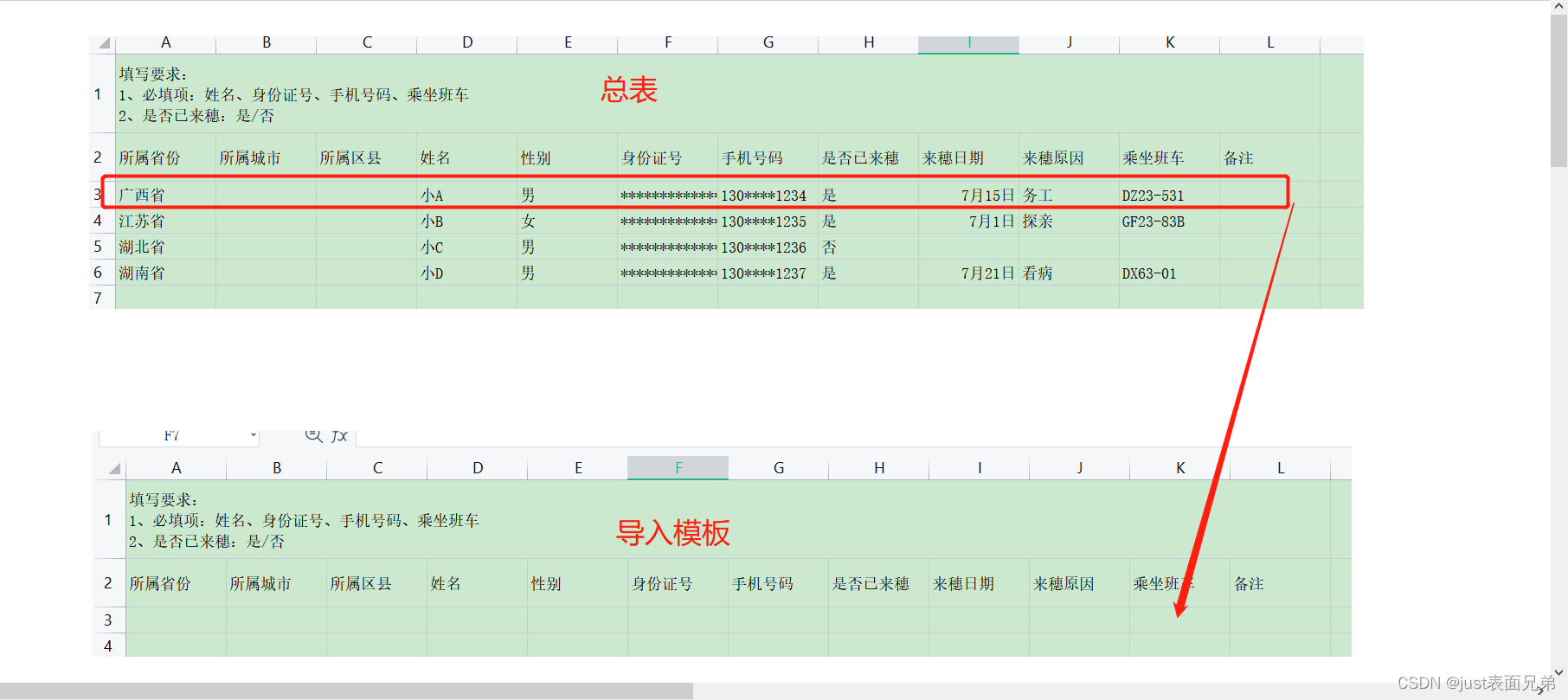Click 性别 header in the upper sheet
Image resolution: width=1568 pixels, height=700 pixels.
(x=567, y=157)
